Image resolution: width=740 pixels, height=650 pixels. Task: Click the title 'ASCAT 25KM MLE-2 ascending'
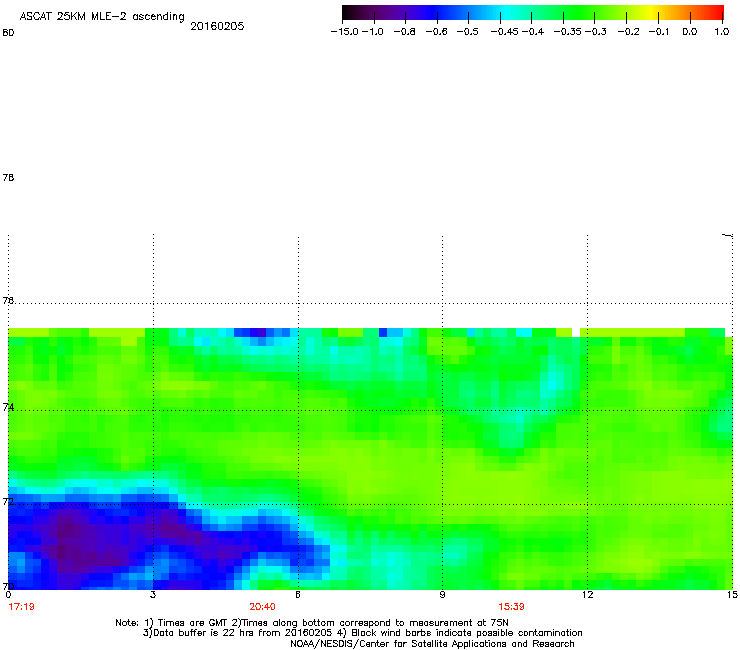pyautogui.click(x=102, y=17)
